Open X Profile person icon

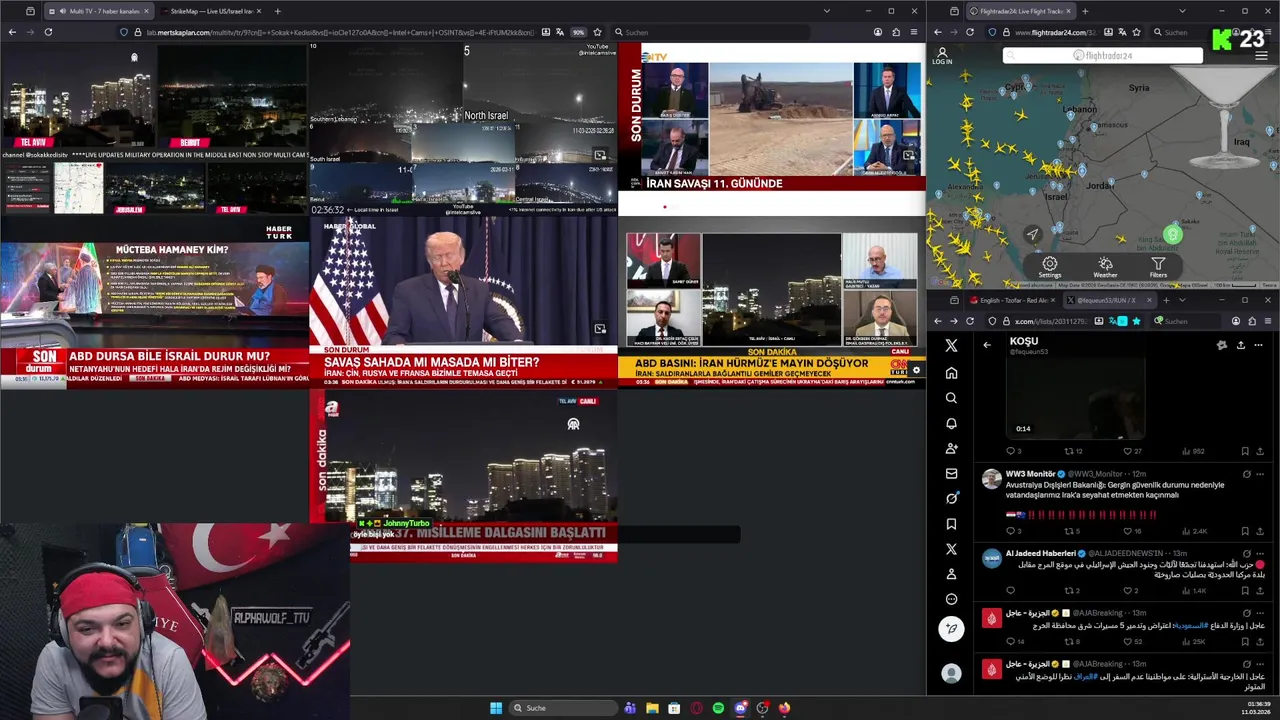coord(951,574)
